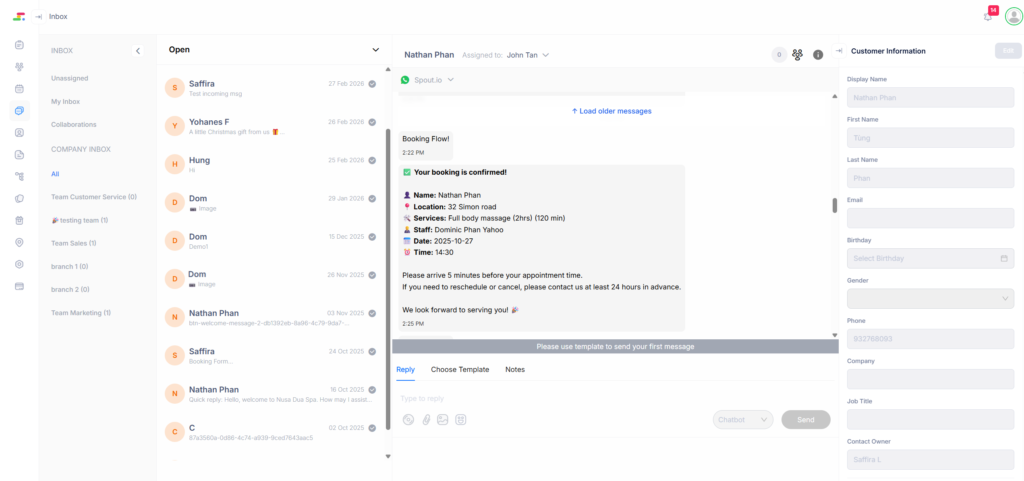Click the conversation info icon
Viewport: 1024px width, 481px height.
click(x=818, y=55)
